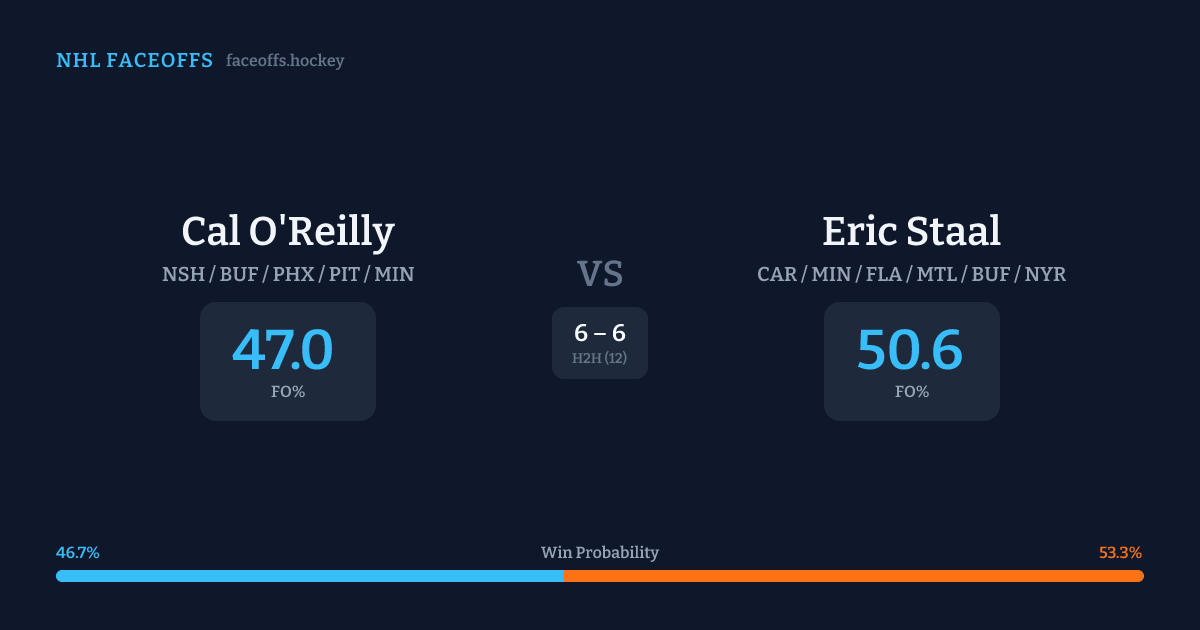Click the VS text between players
This screenshot has width=1200, height=630.
click(x=600, y=274)
